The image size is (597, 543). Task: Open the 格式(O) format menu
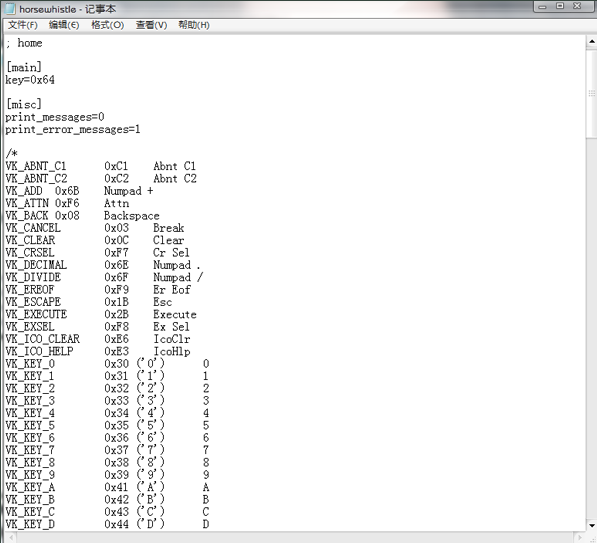point(107,25)
